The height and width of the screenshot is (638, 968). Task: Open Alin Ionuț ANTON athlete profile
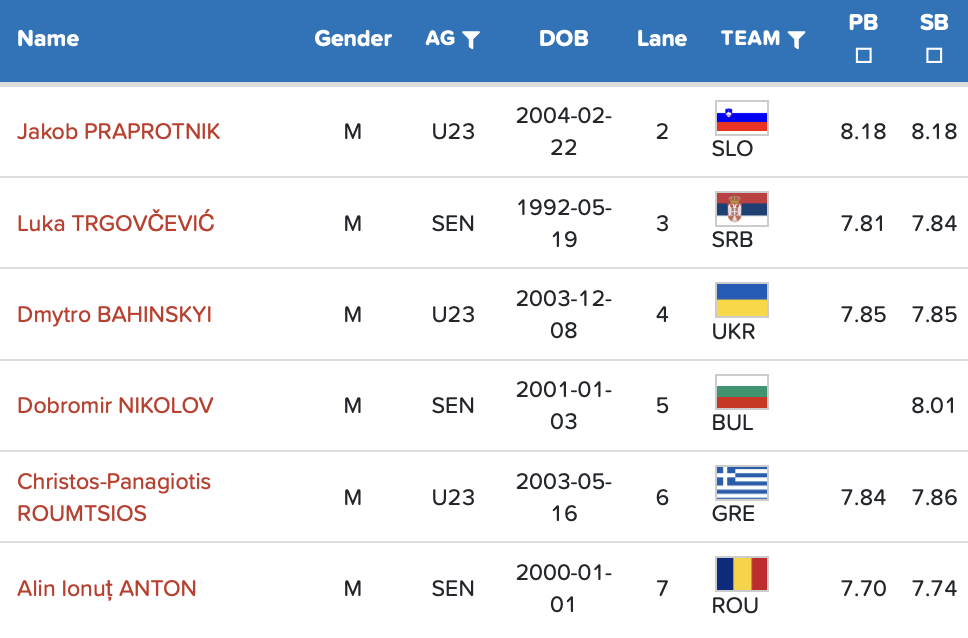click(x=106, y=588)
